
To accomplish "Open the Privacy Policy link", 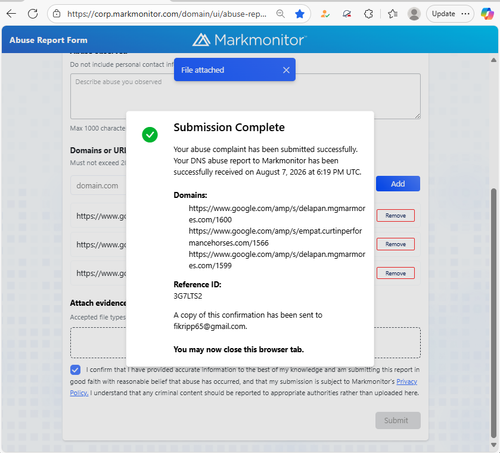I will click(407, 381).
